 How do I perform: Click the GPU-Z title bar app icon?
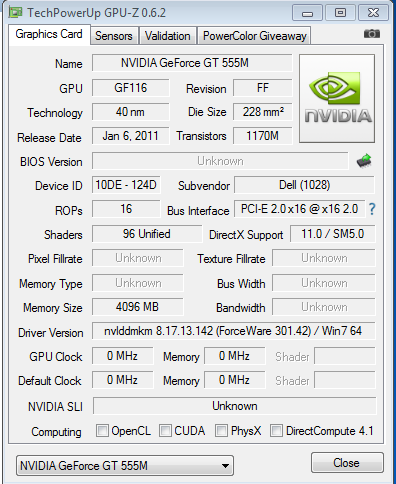click(15, 12)
